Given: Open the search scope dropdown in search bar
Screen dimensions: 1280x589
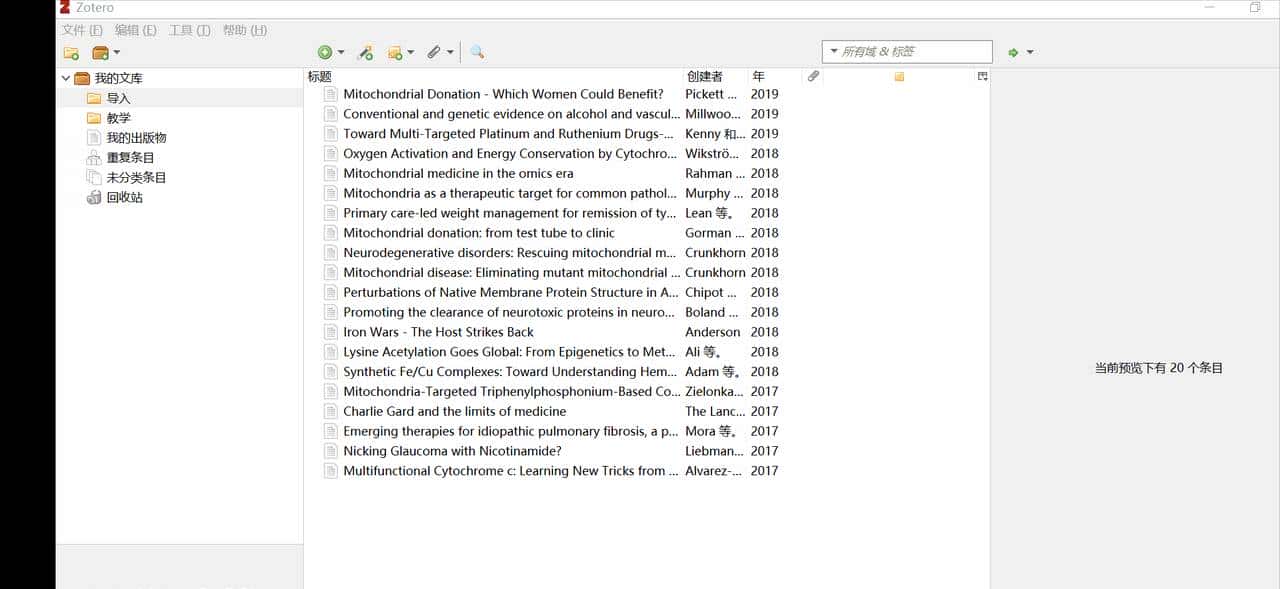Looking at the screenshot, I should point(833,51).
